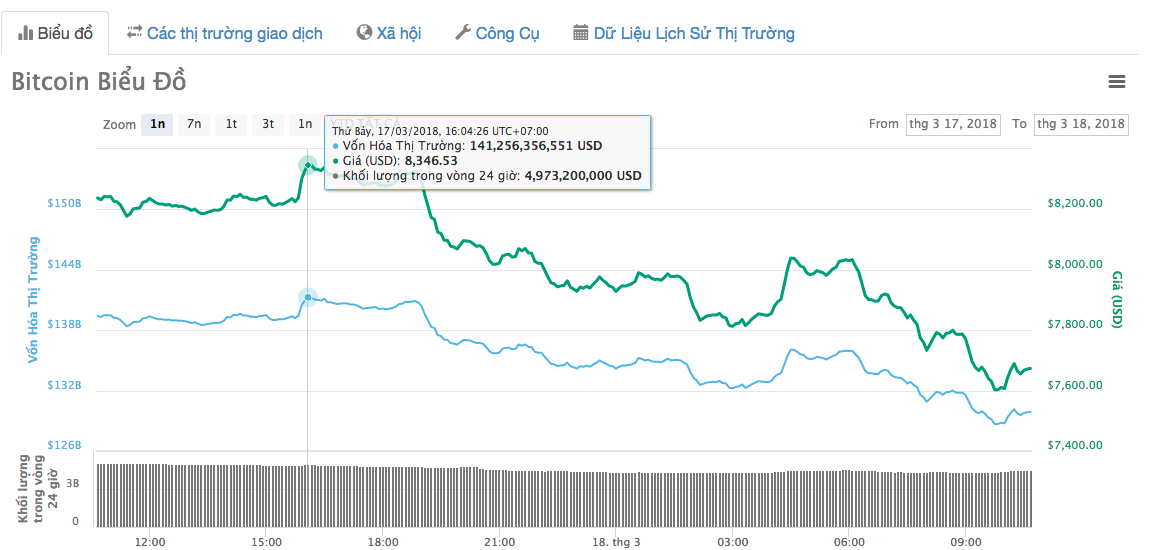This screenshot has height=550, width=1154.
Task: Click the Bitcoin Biểu Đồ heading
Action: pos(99,82)
